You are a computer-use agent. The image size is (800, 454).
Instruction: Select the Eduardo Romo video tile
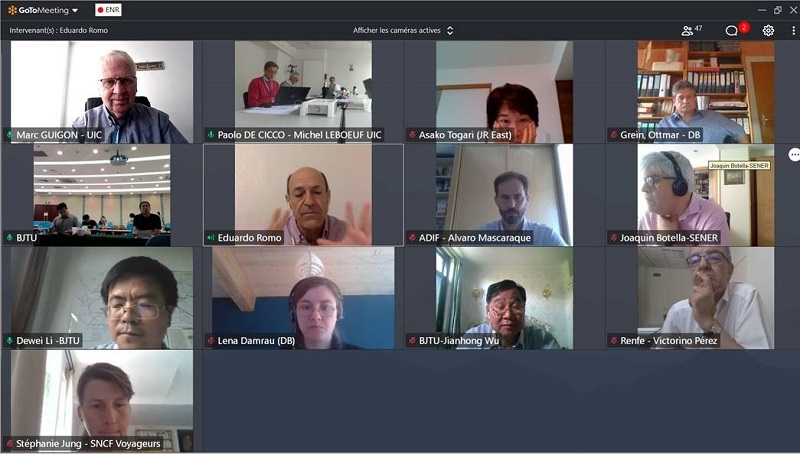(x=303, y=195)
